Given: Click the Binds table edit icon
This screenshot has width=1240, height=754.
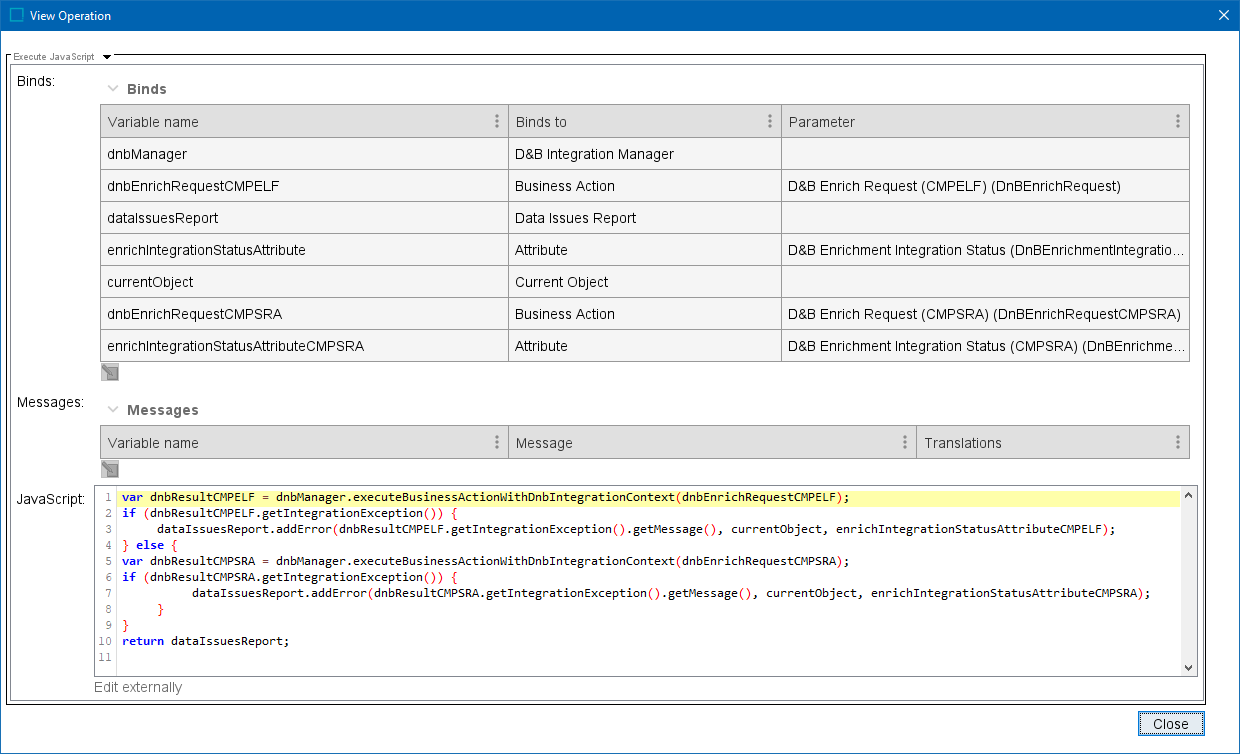Looking at the screenshot, I should pyautogui.click(x=110, y=372).
